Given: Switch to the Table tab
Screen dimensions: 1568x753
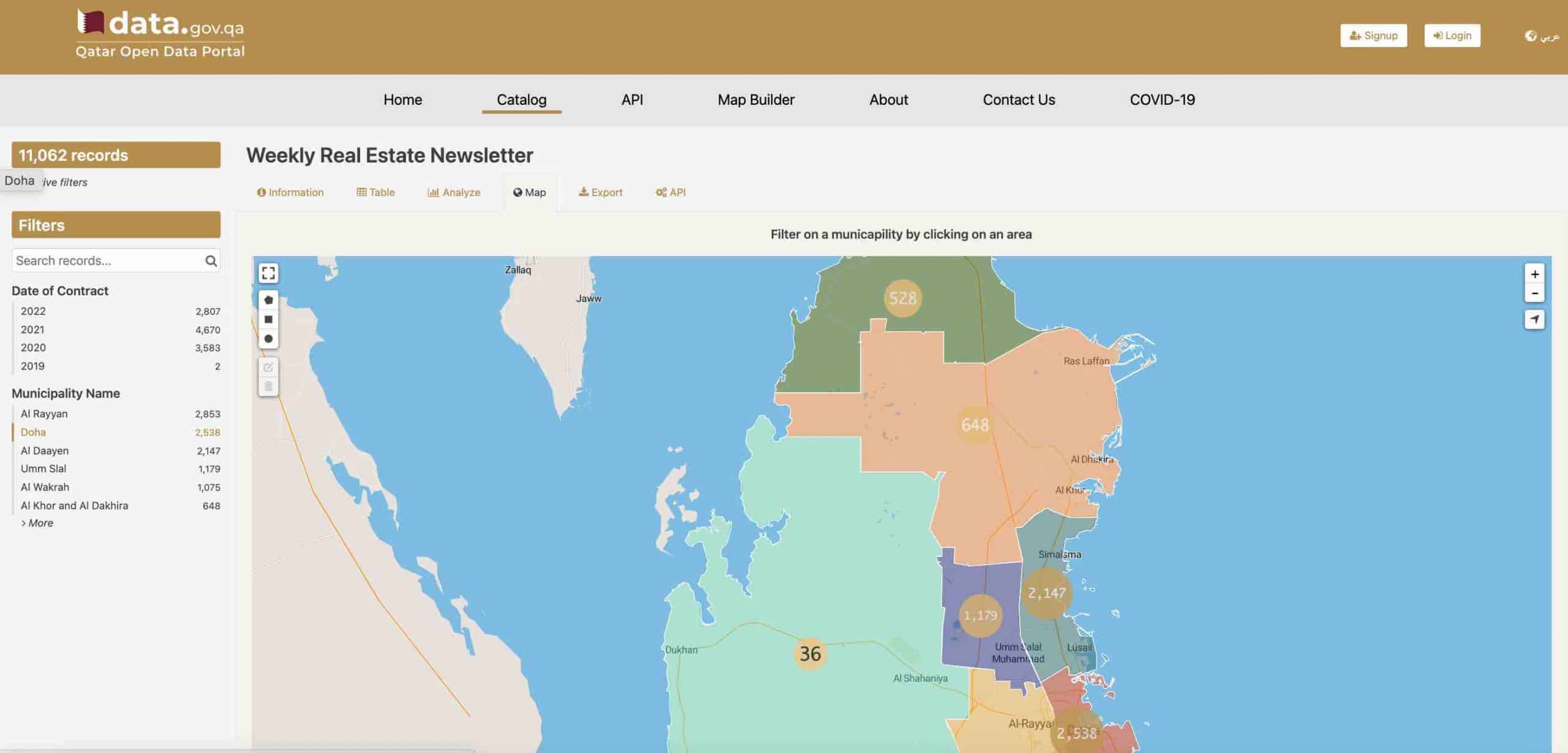Looking at the screenshot, I should click(x=375, y=192).
